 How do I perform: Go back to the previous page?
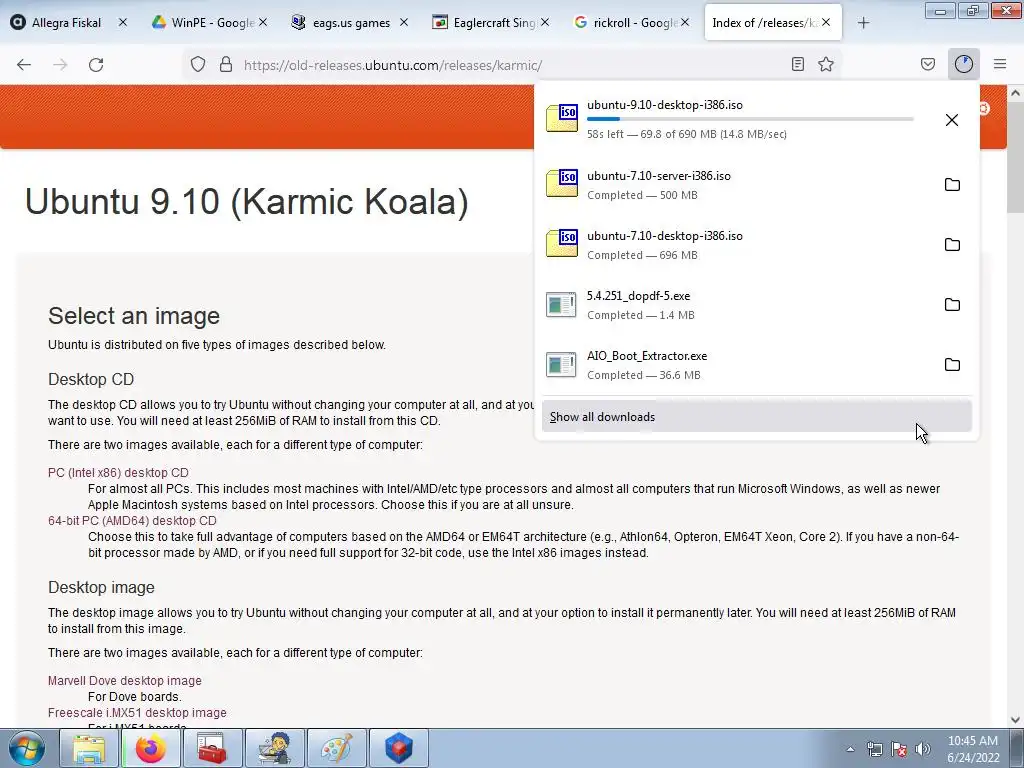tap(24, 65)
